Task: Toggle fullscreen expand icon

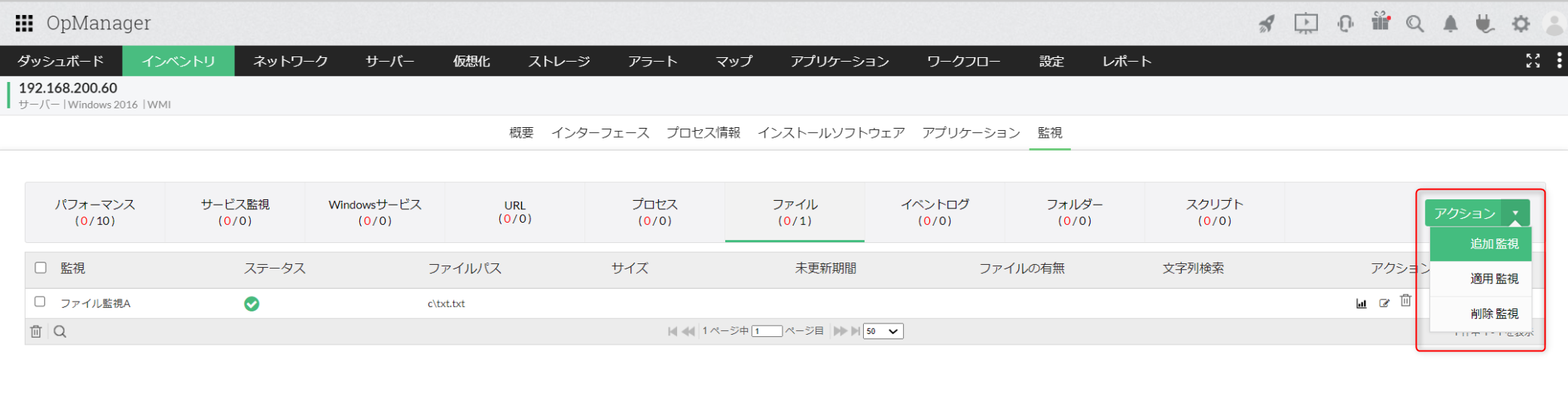Action: (1533, 61)
